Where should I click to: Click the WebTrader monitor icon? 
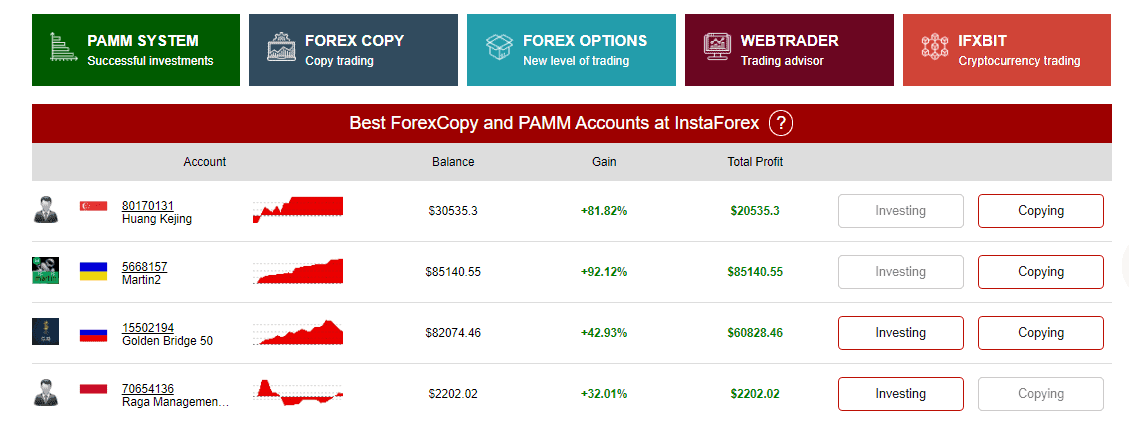[x=717, y=47]
